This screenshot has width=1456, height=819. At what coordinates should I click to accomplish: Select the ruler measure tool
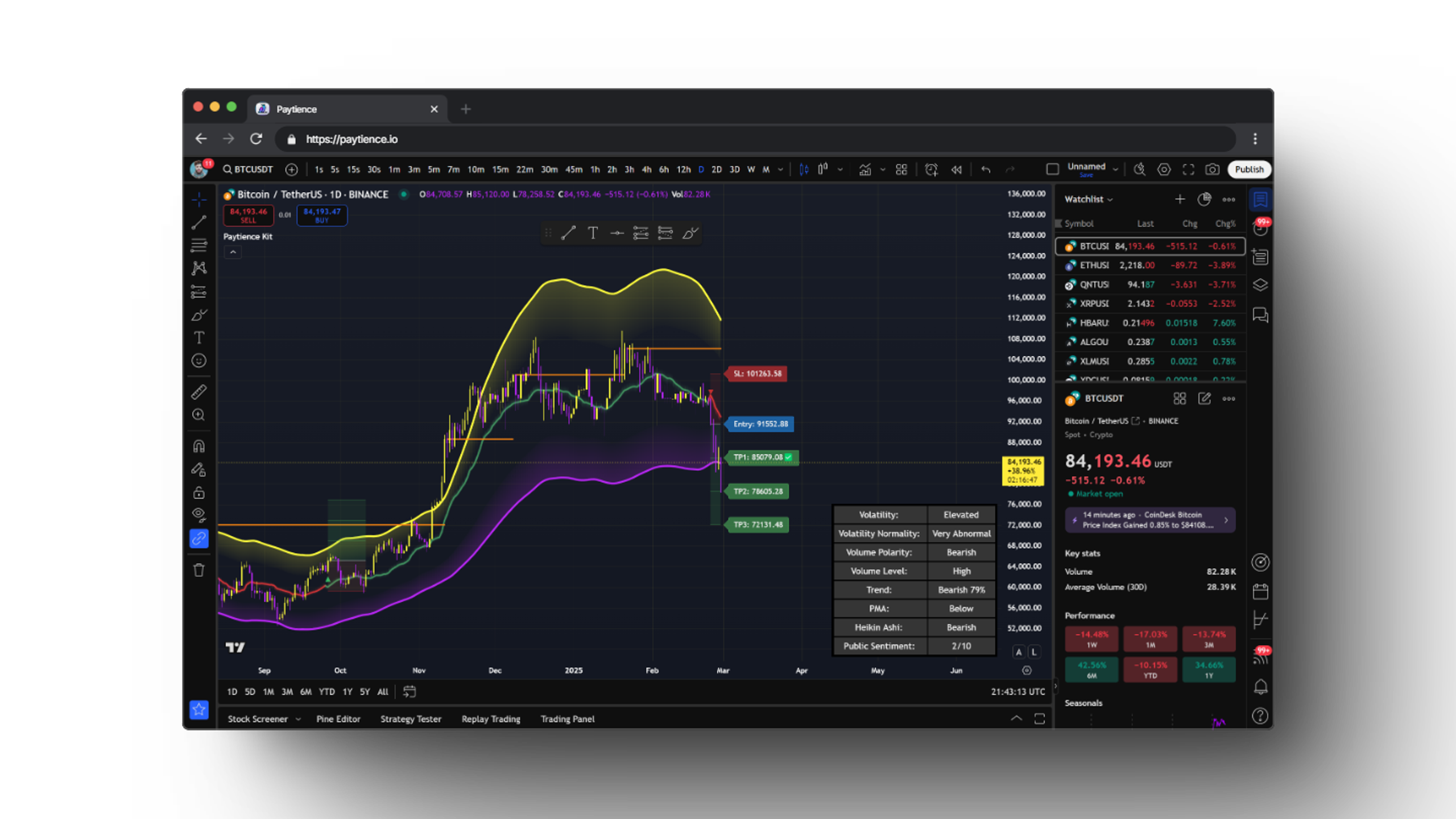click(x=198, y=392)
